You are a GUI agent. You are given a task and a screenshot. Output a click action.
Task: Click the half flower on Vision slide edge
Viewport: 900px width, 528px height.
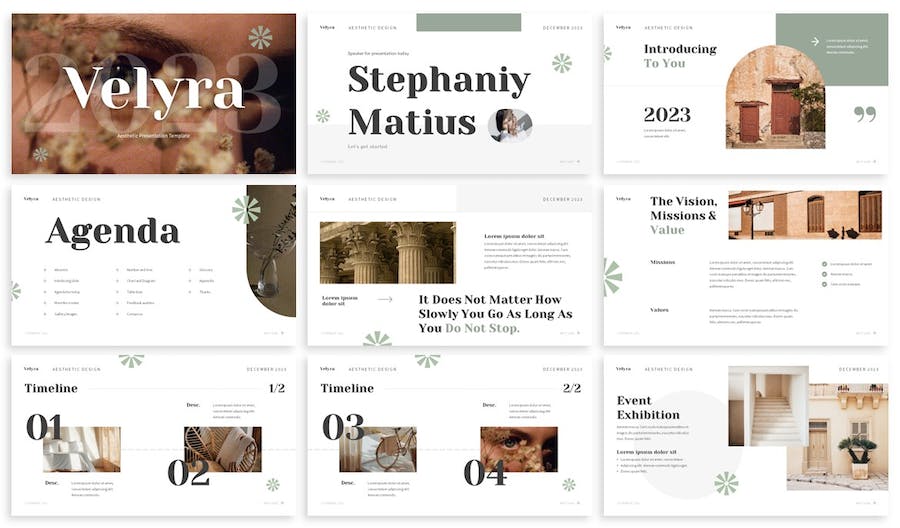(x=611, y=277)
